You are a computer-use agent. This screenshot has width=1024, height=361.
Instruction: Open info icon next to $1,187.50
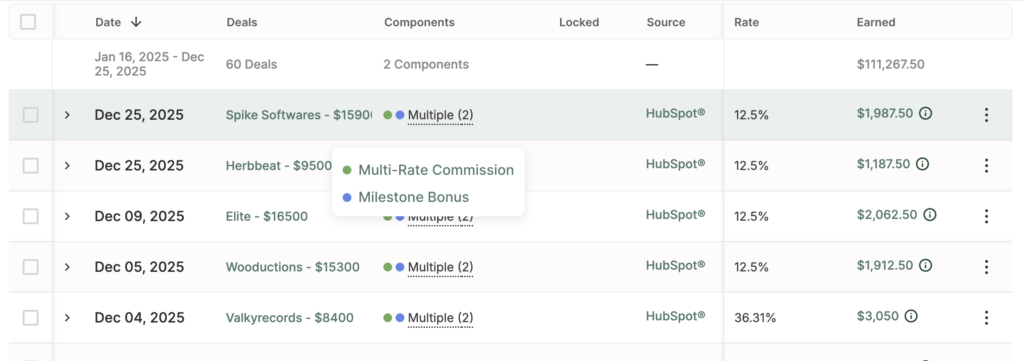922,164
